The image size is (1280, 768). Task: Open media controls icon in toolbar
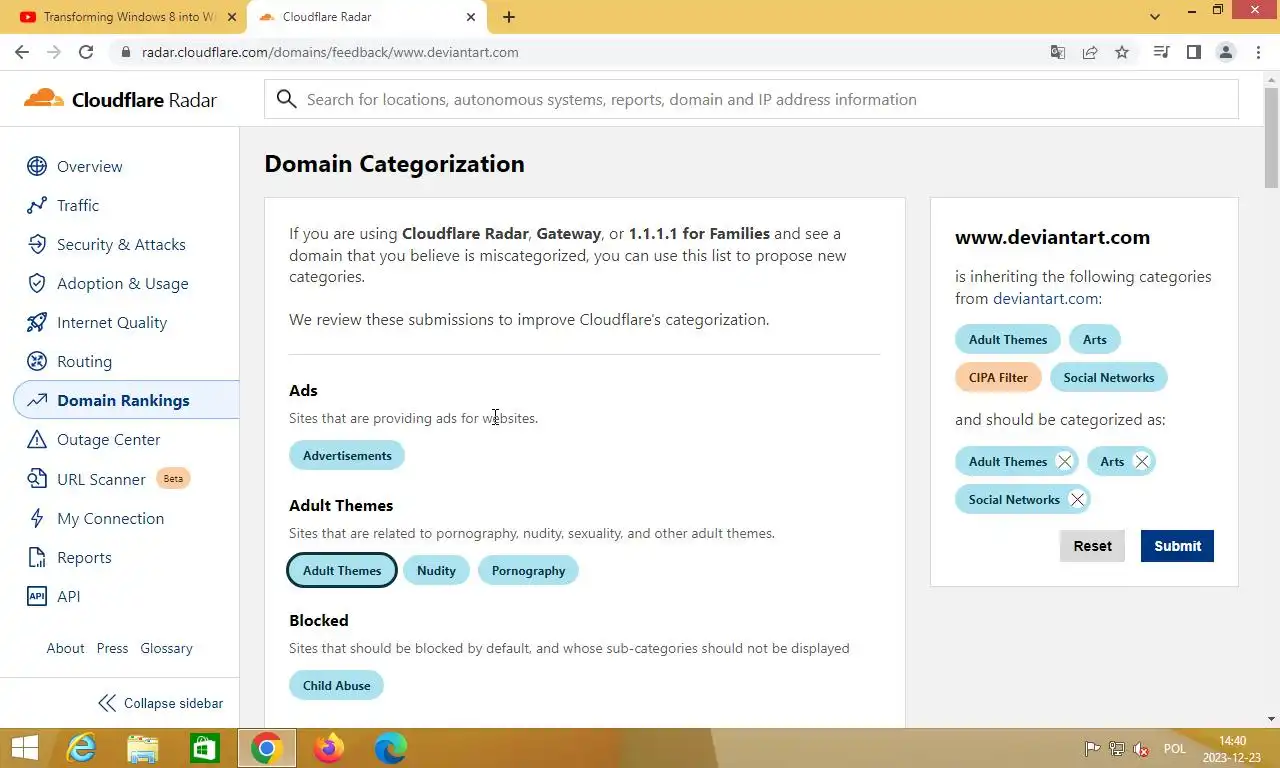point(1161,52)
